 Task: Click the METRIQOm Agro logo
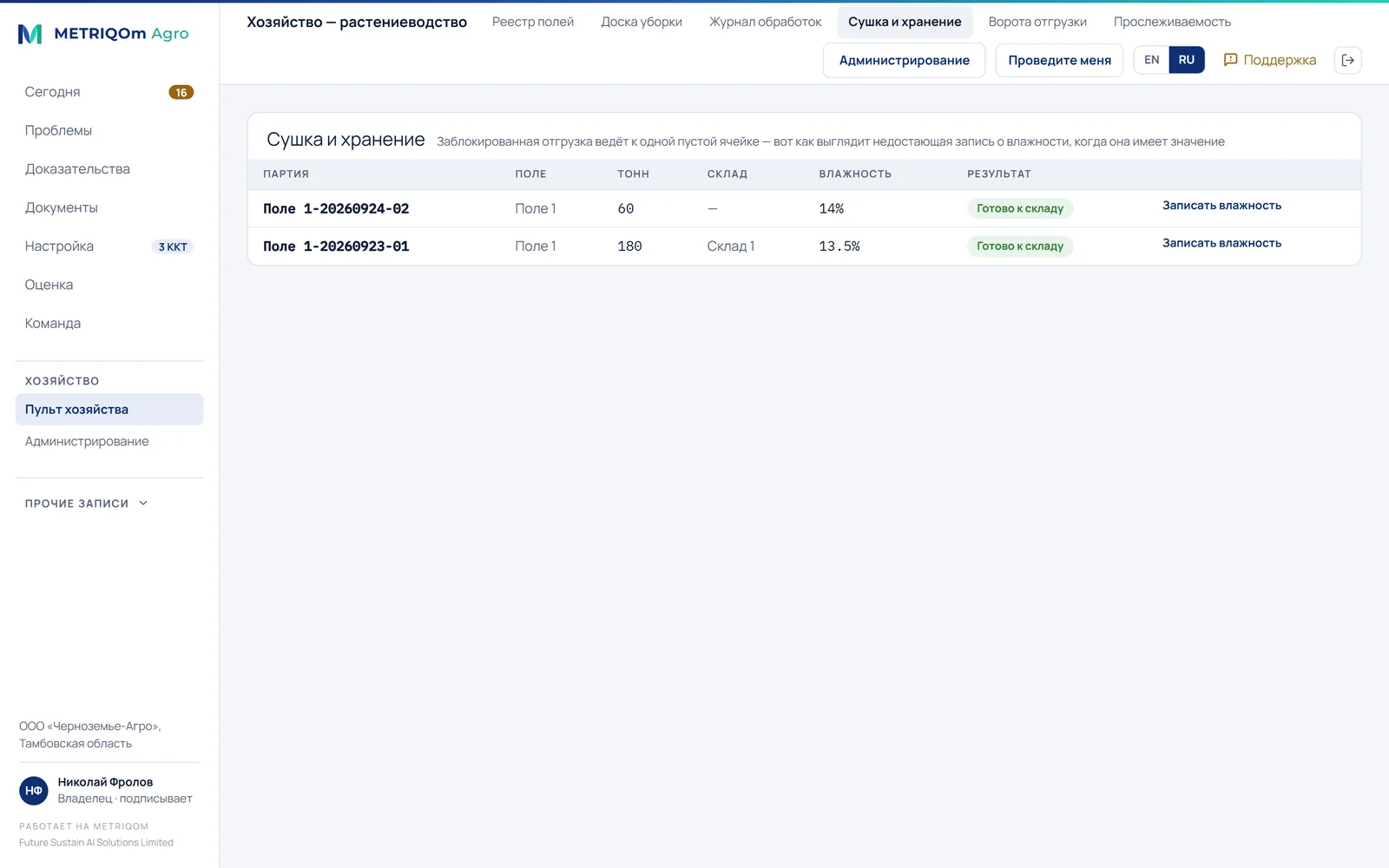[x=103, y=34]
